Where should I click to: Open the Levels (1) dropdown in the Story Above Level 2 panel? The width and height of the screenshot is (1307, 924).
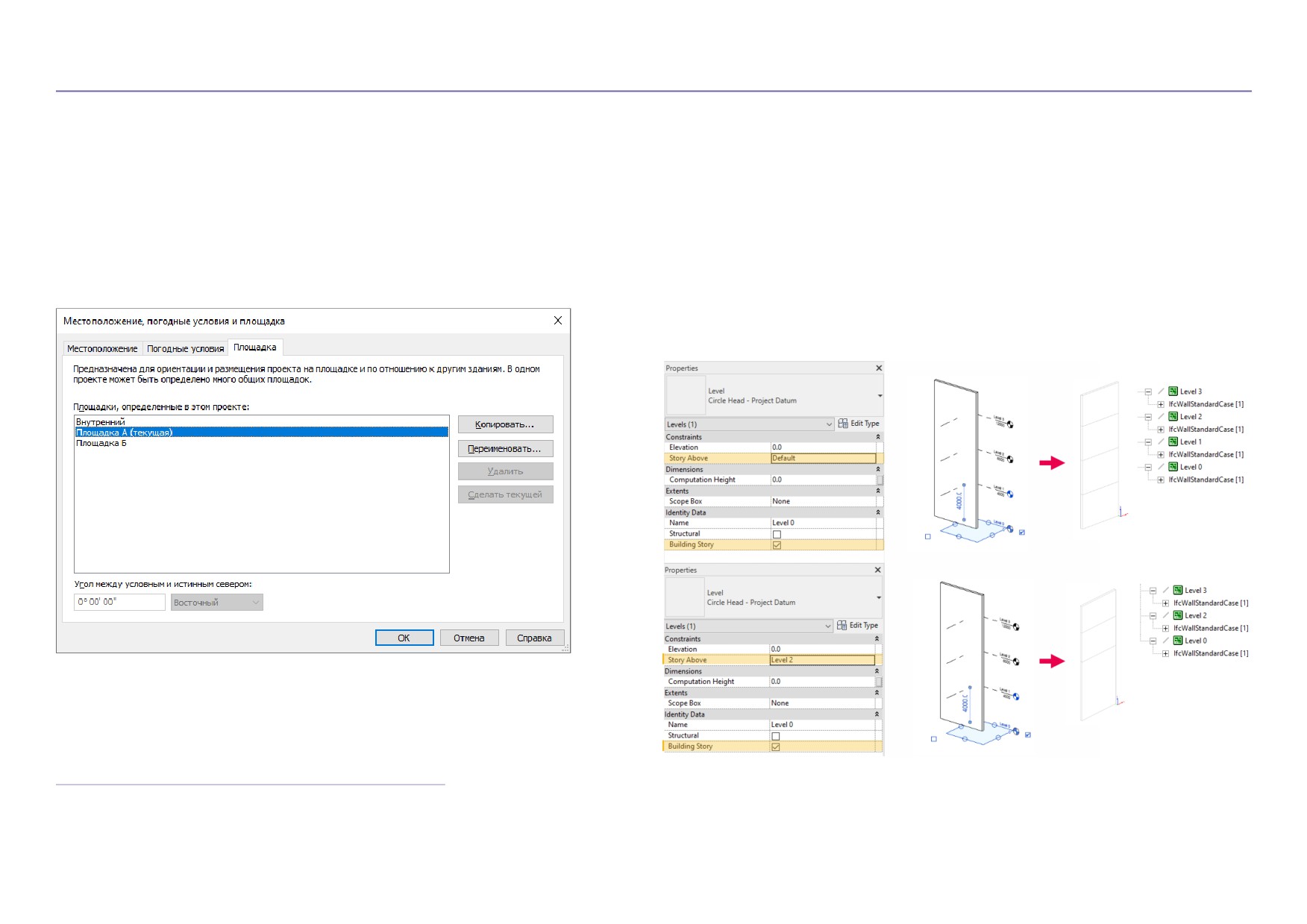[828, 626]
